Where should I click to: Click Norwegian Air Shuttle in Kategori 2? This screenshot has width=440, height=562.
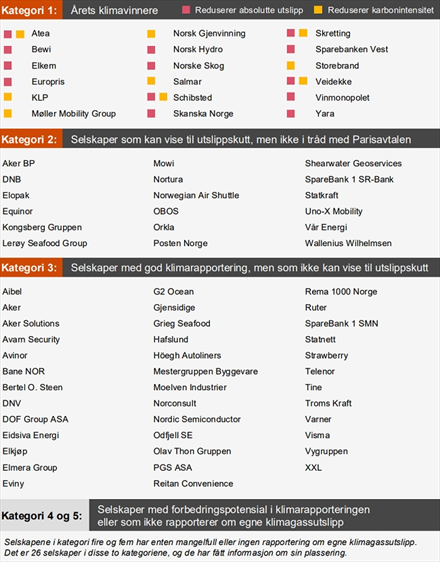(x=196, y=195)
